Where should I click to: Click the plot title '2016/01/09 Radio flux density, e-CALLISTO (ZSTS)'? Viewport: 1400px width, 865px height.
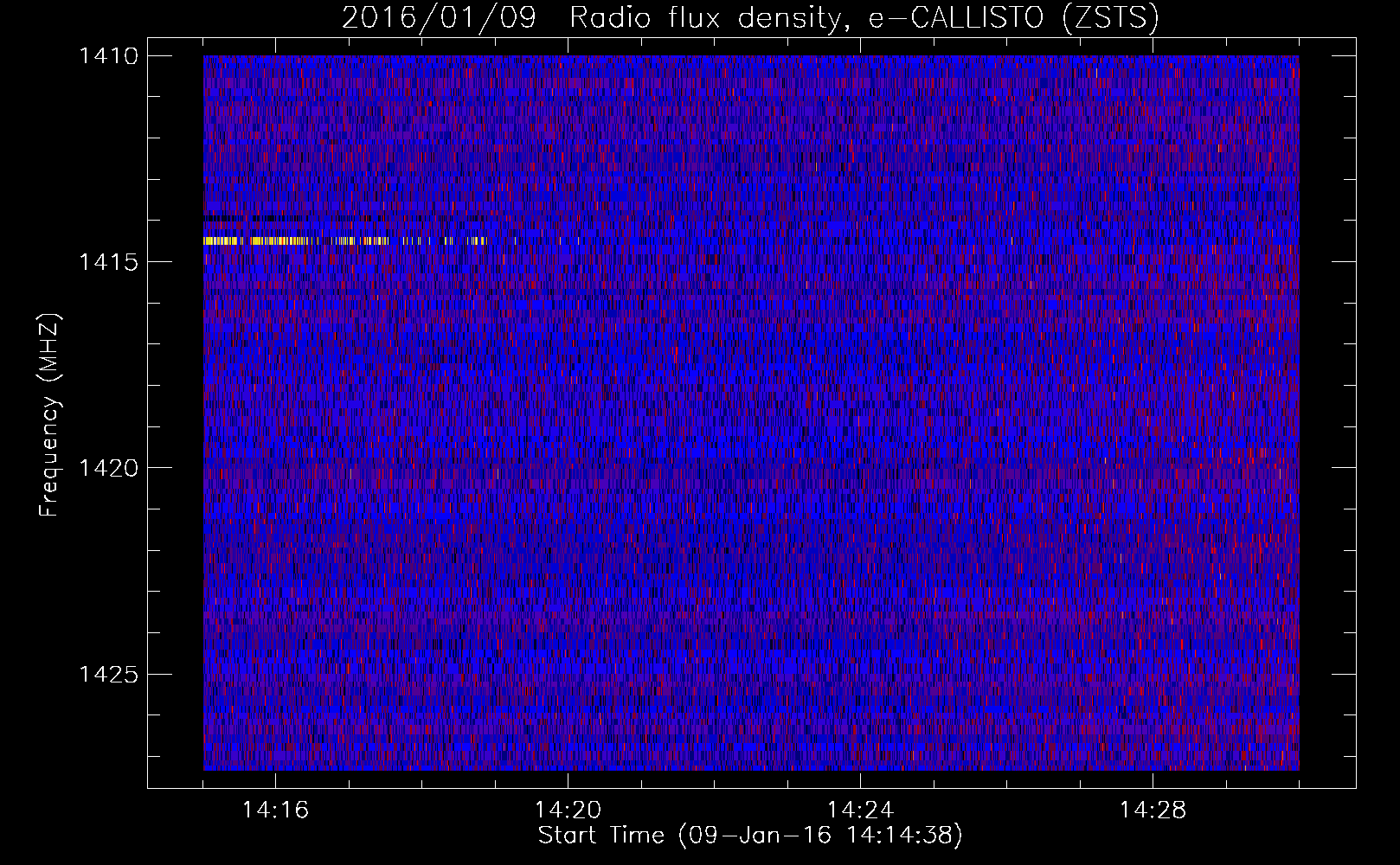[x=750, y=17]
